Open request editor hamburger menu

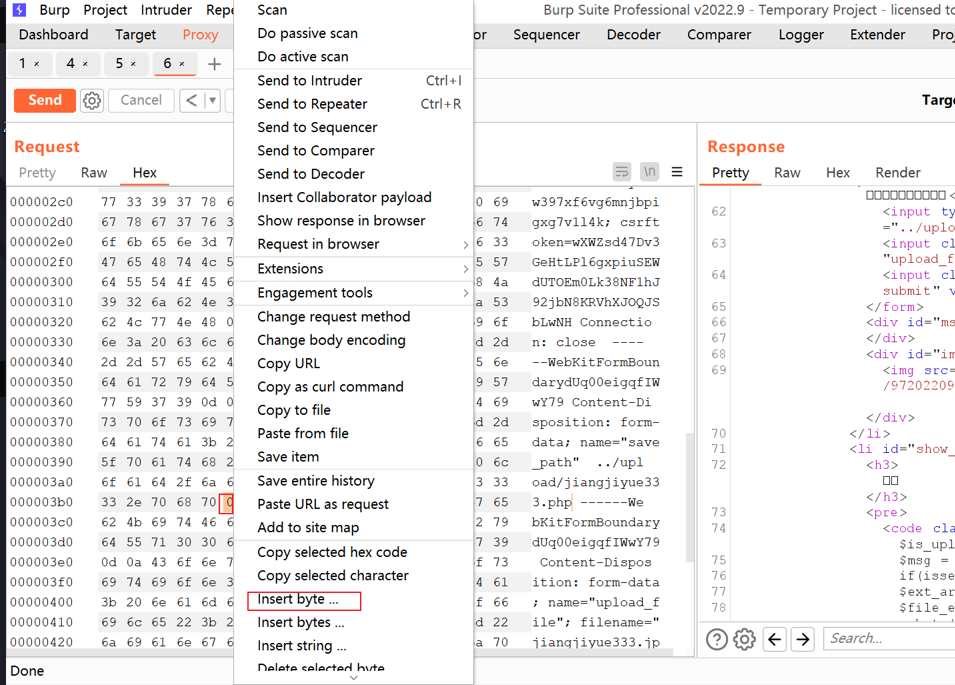coord(677,172)
